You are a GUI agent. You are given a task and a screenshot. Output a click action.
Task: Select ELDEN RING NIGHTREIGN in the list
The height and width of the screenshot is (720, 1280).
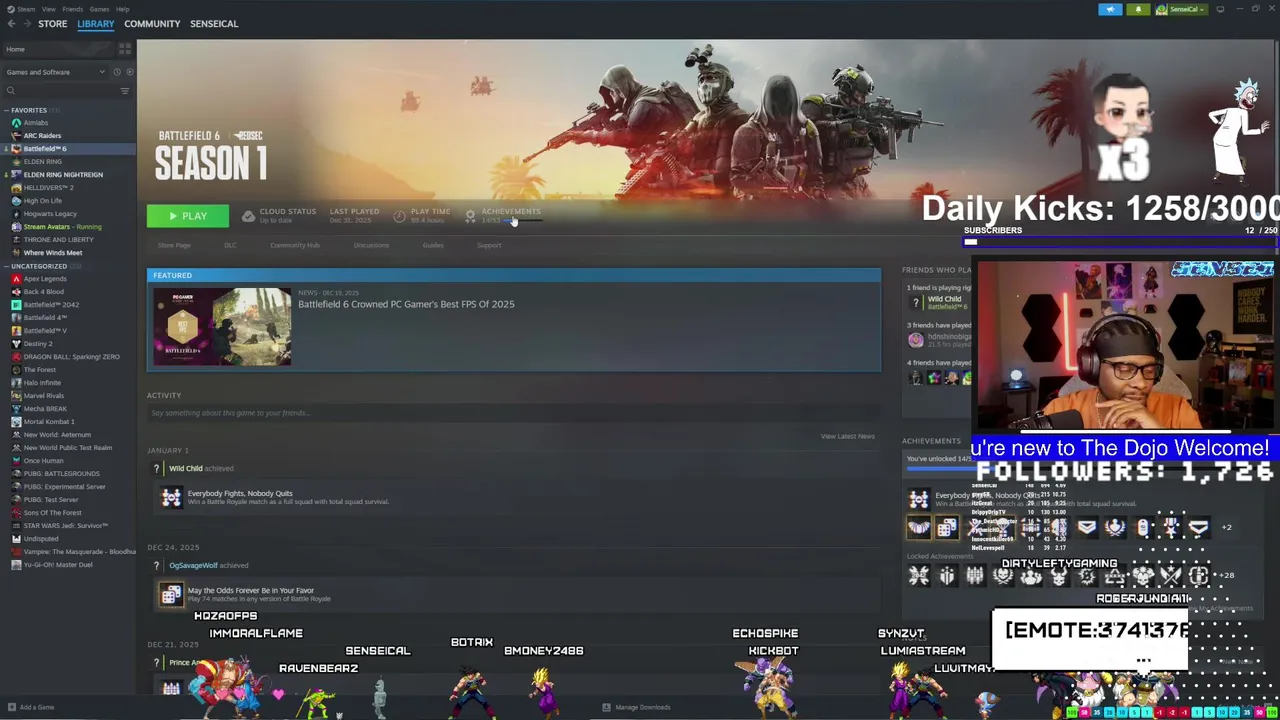click(x=63, y=175)
